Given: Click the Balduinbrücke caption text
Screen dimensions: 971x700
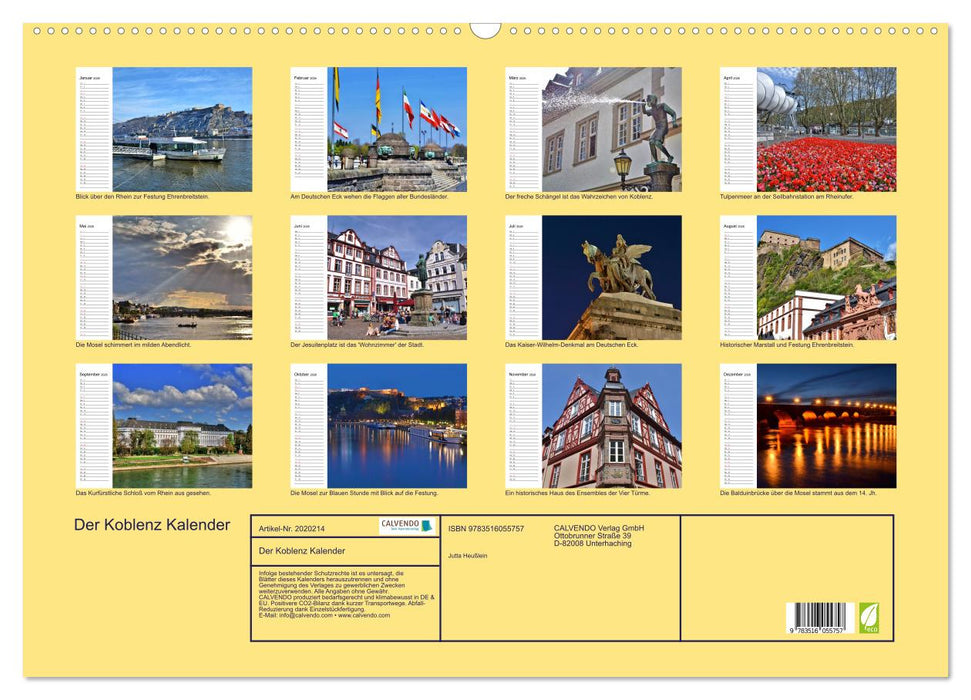Looking at the screenshot, I should 800,493.
